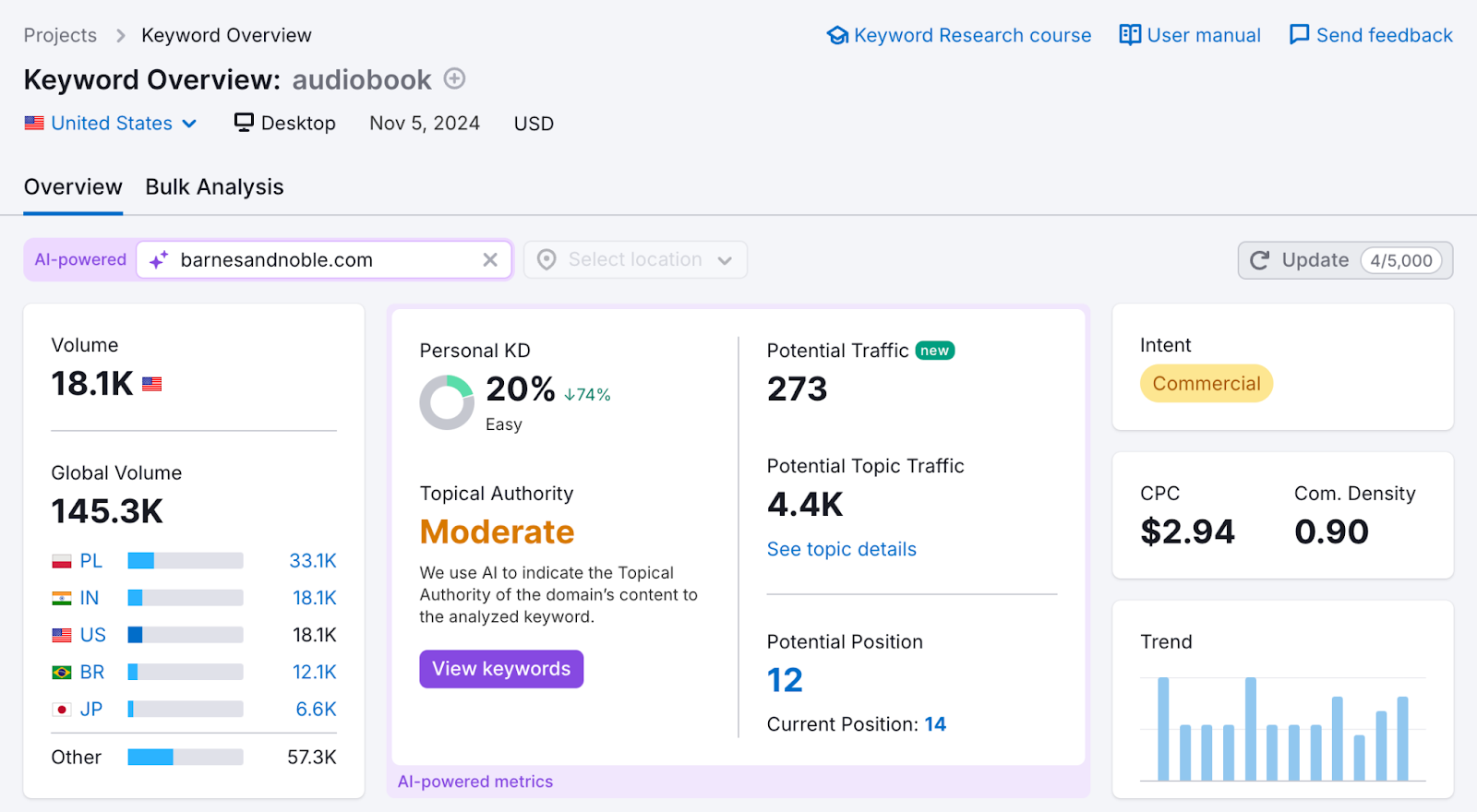Viewport: 1477px width, 812px height.
Task: Click the refresh icon on Update button
Action: coord(1259,260)
